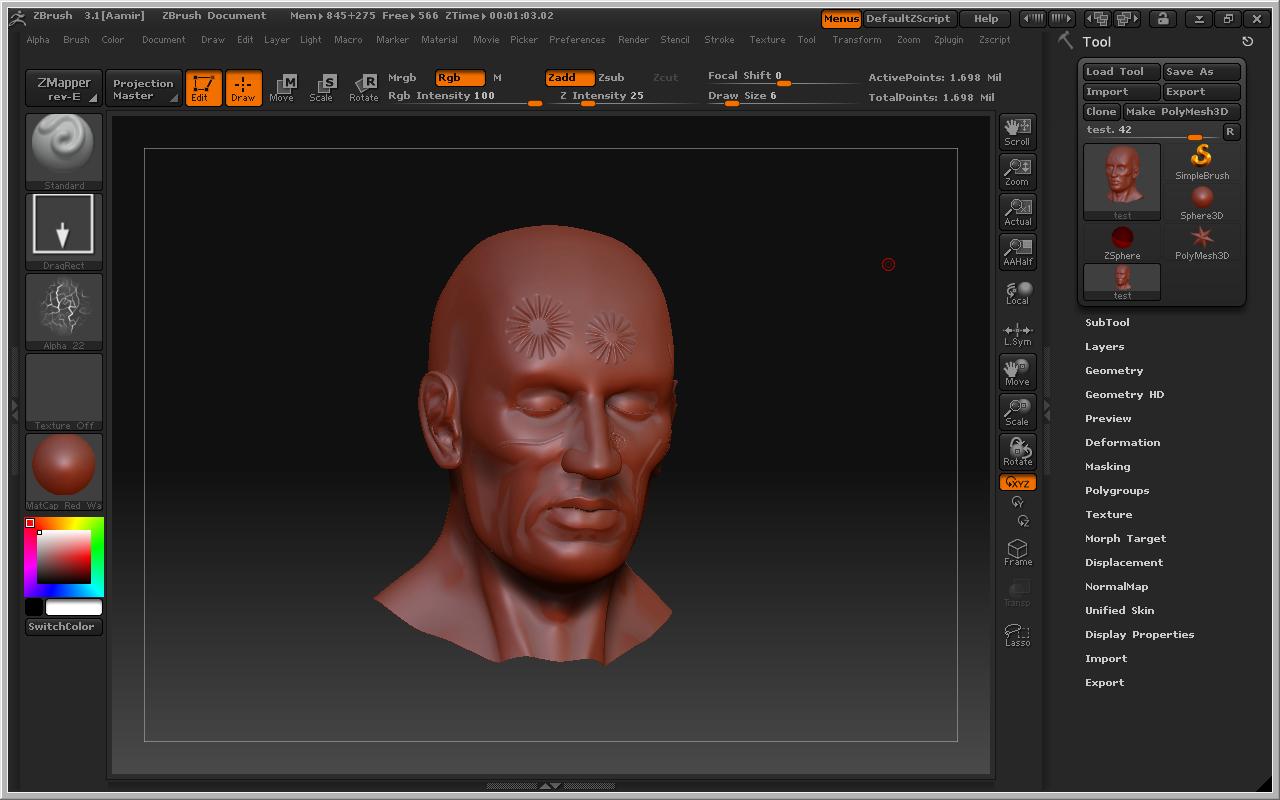Screen dimensions: 1280x800
Task: Select the Scroll canvas icon
Action: click(1017, 131)
